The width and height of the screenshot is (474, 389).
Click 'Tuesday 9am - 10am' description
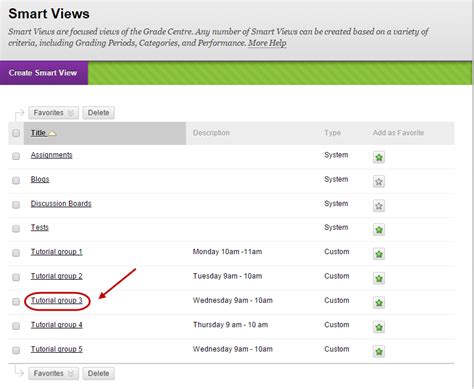(227, 276)
